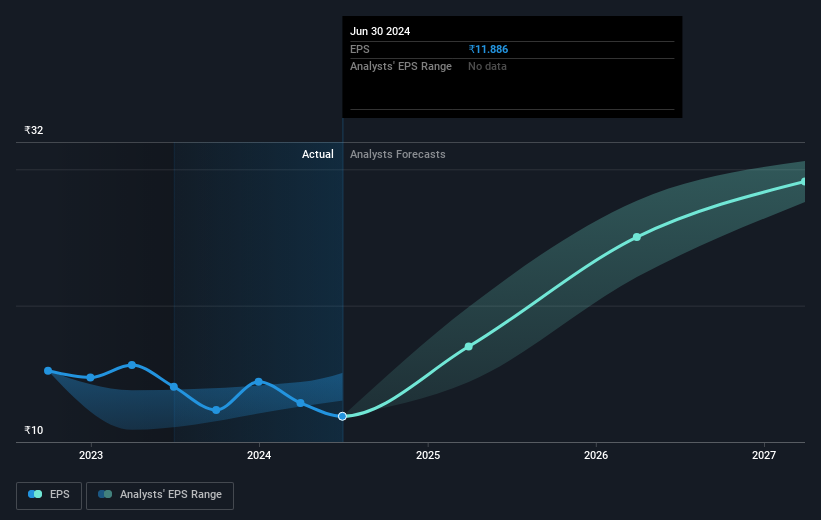821x520 pixels.
Task: Select the EPS low point in late 2023
Action: tap(216, 410)
